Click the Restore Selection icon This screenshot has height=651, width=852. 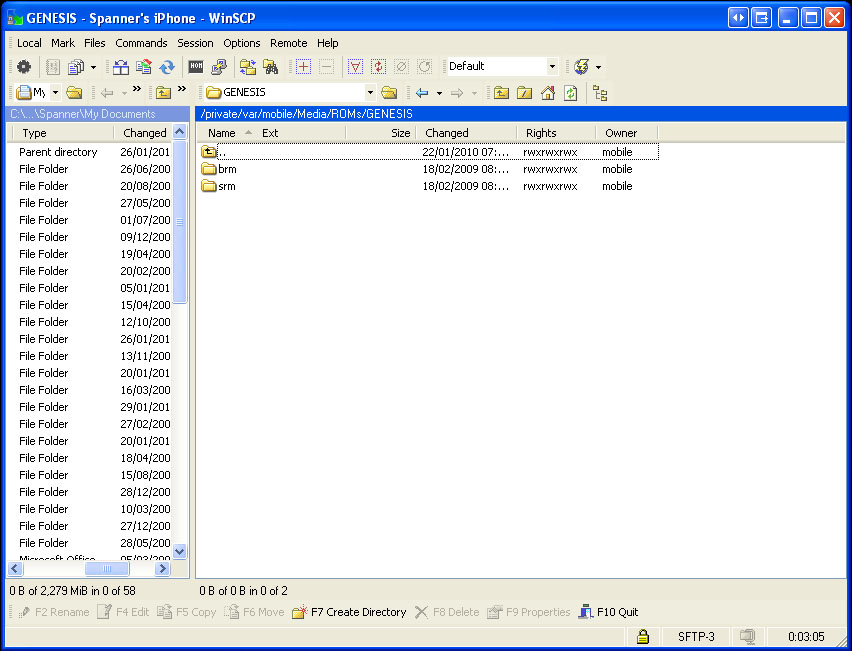click(x=424, y=67)
